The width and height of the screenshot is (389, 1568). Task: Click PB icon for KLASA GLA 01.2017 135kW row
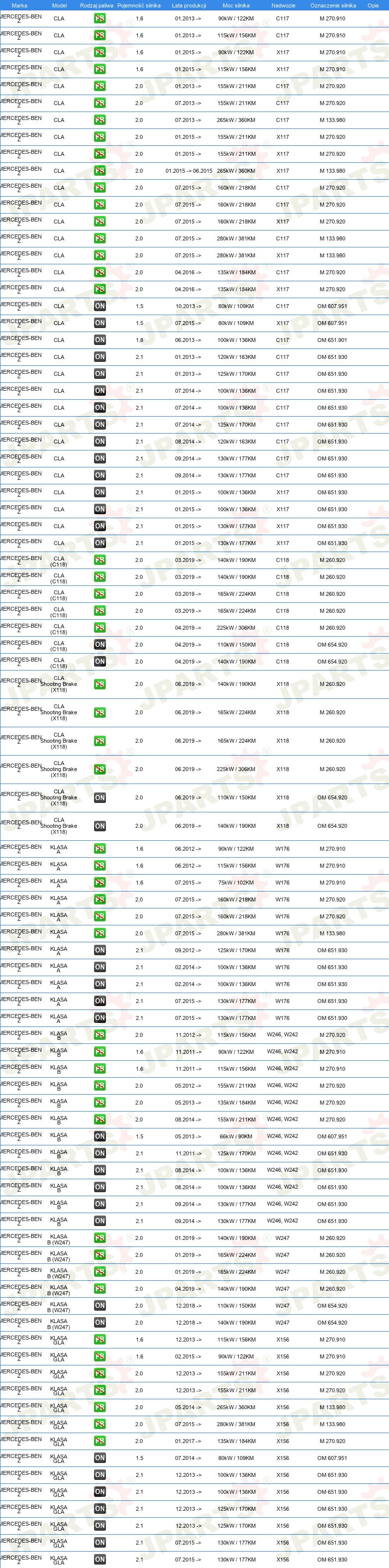(99, 1442)
